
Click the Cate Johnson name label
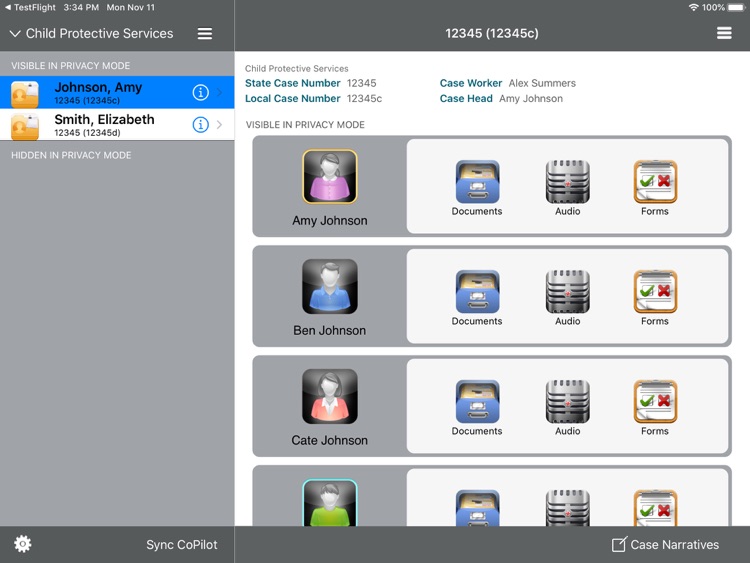pyautogui.click(x=330, y=441)
